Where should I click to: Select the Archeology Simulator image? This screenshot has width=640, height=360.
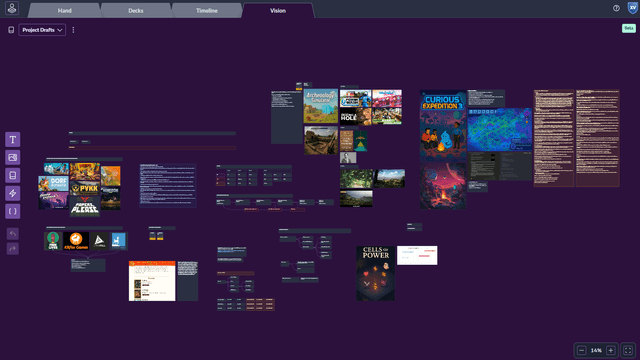pos(321,106)
